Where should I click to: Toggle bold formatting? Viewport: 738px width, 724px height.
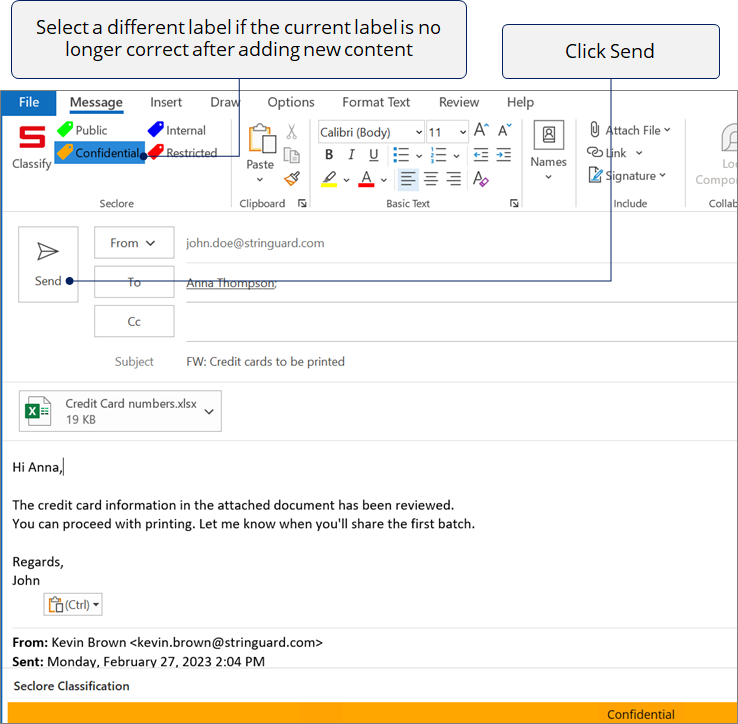(x=329, y=155)
